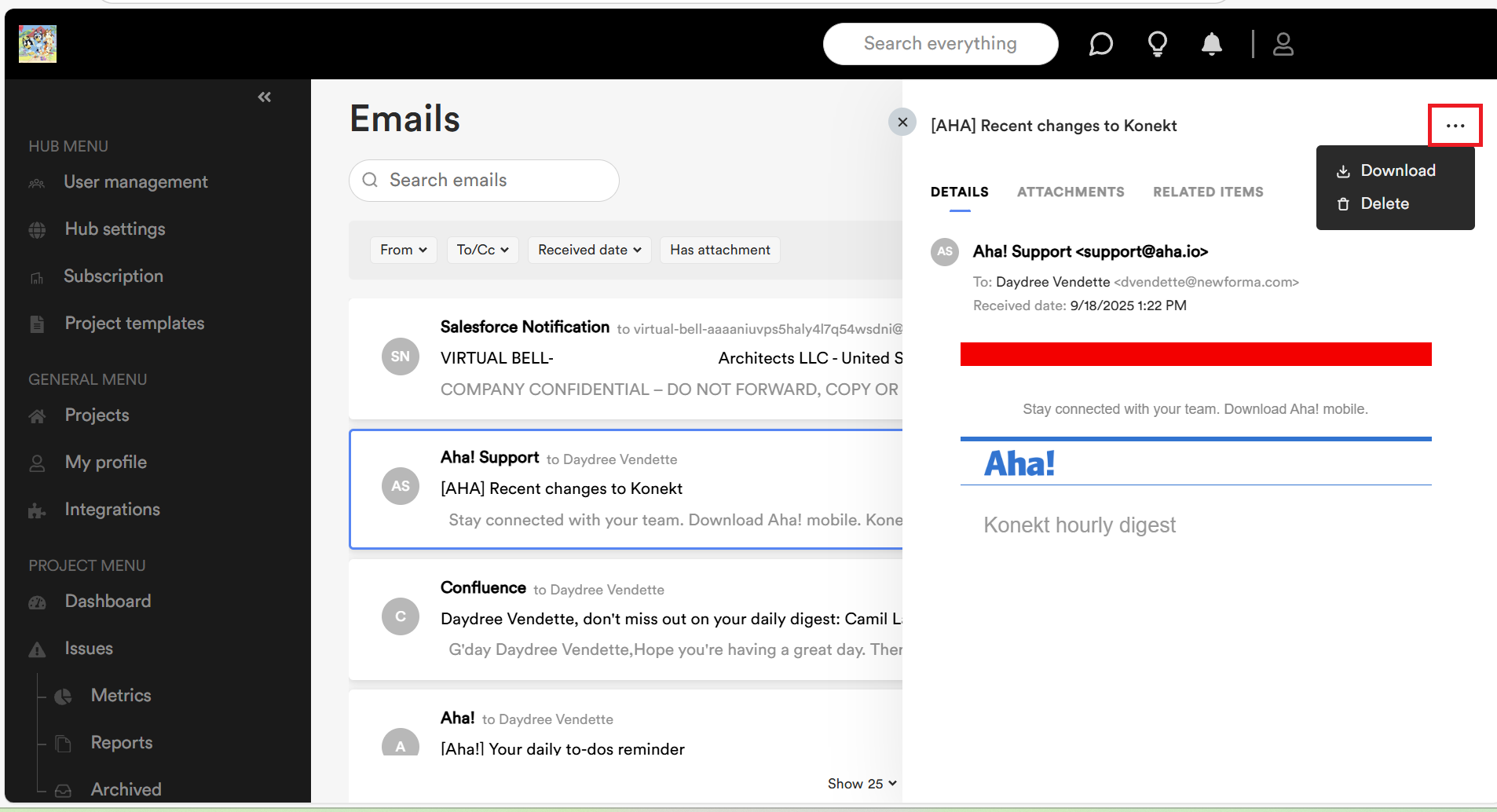This screenshot has width=1497, height=812.
Task: Open the lightbulb ideas icon
Action: (x=1157, y=44)
